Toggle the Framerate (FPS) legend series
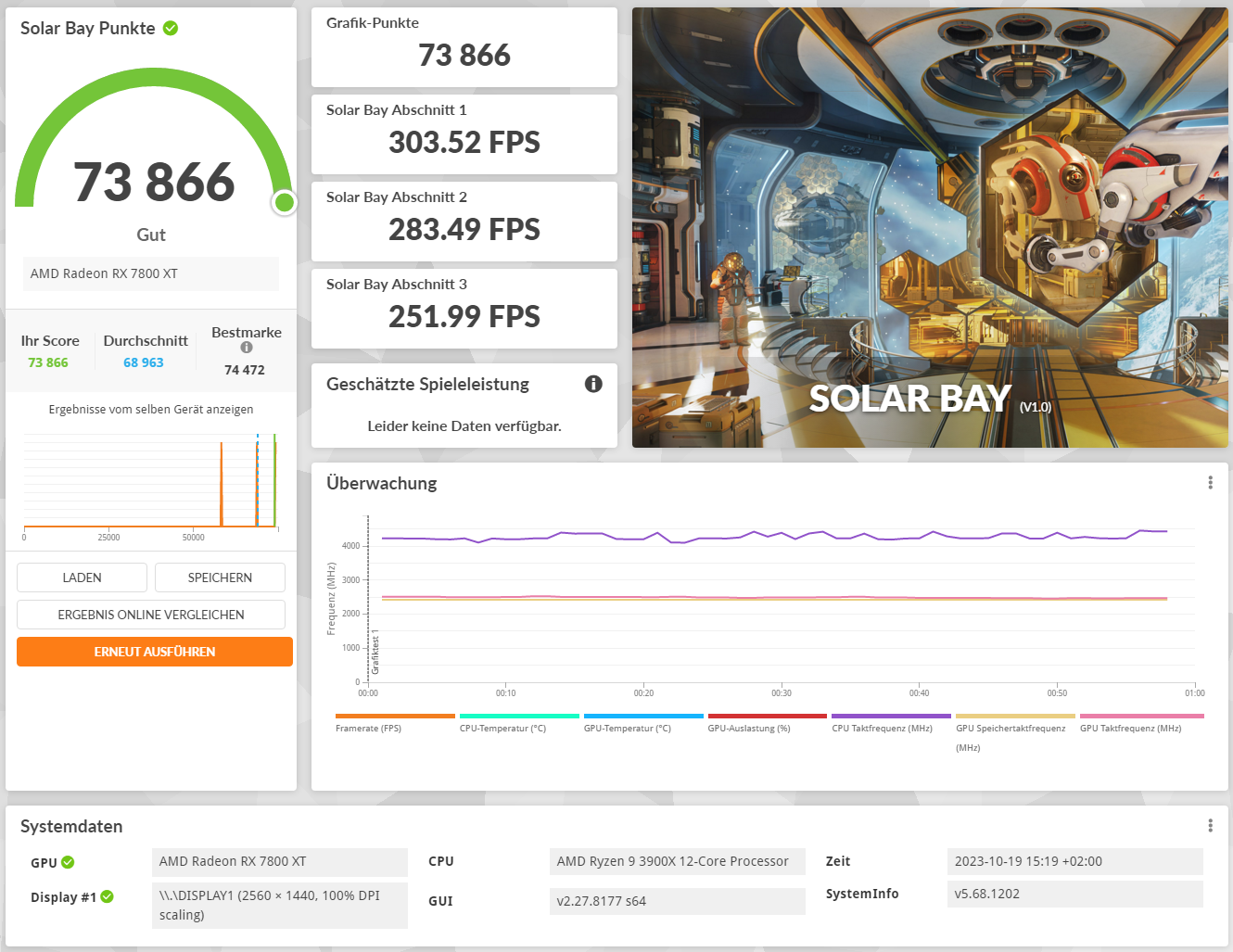Screen dimensions: 1233x952 coord(395,723)
